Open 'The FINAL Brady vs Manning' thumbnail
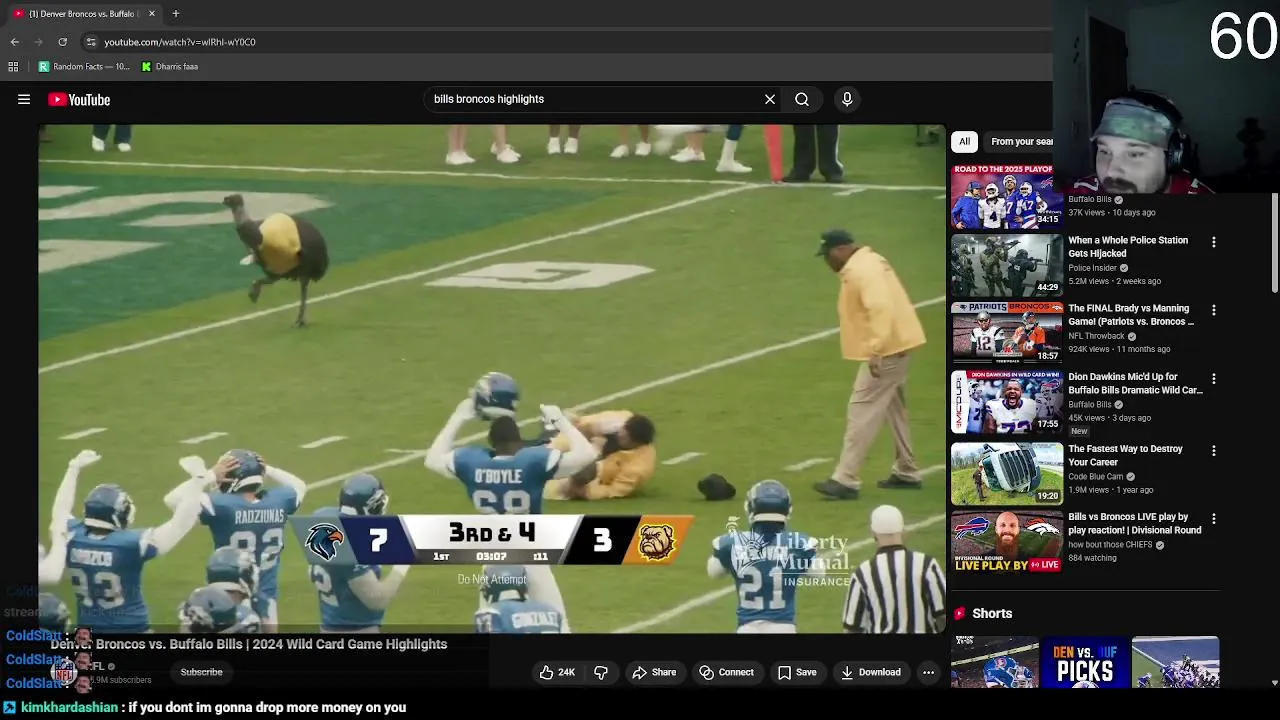This screenshot has width=1280, height=720. (1007, 333)
